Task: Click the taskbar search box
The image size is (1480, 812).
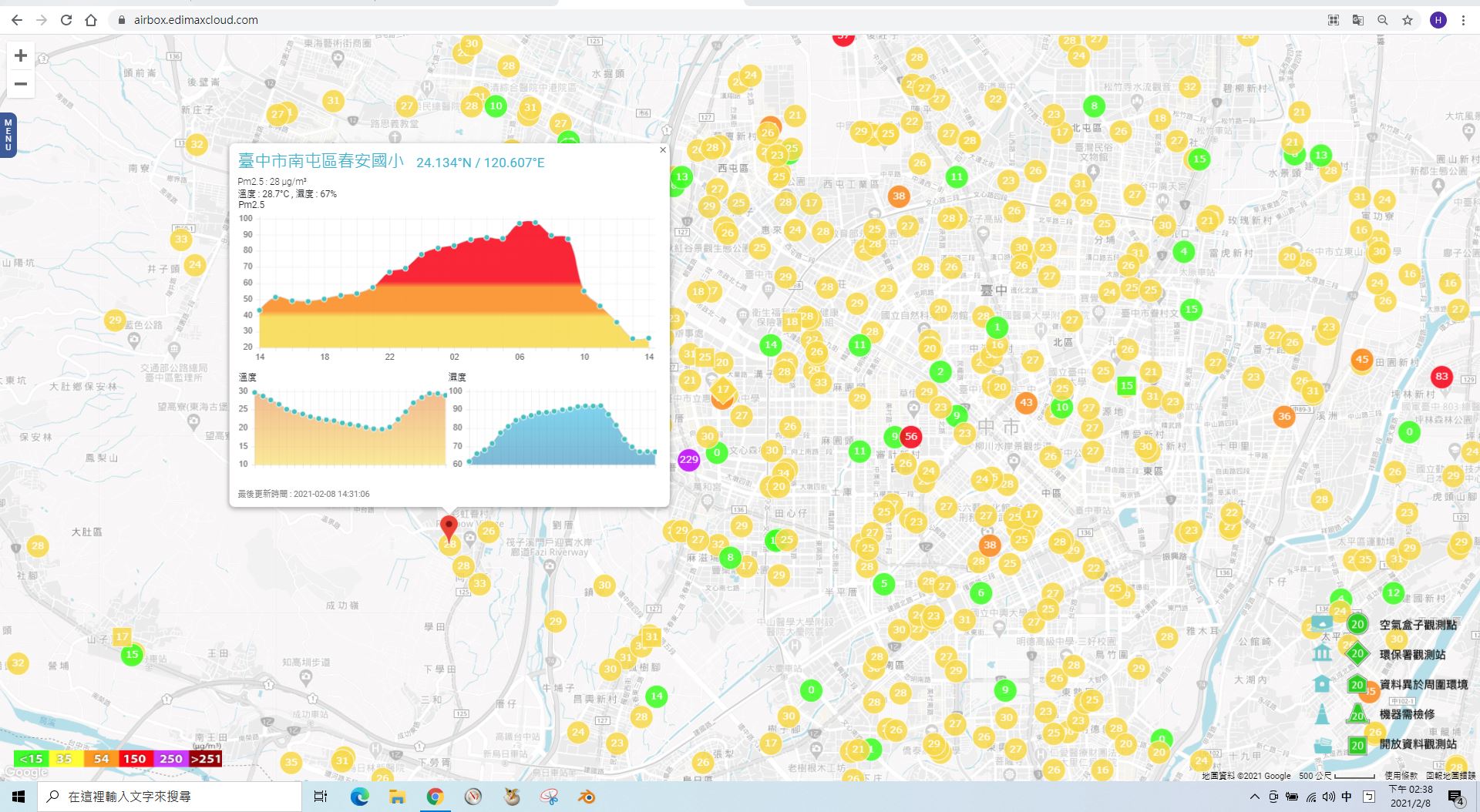Action: pyautogui.click(x=170, y=797)
